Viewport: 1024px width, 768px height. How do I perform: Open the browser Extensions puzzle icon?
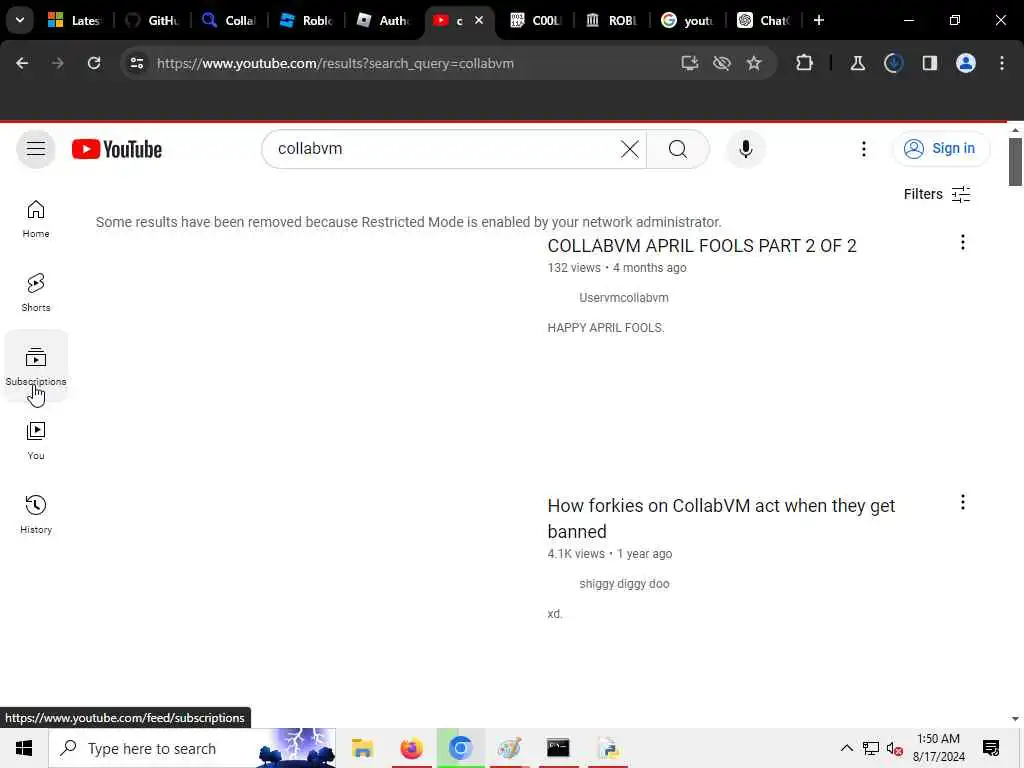(805, 63)
